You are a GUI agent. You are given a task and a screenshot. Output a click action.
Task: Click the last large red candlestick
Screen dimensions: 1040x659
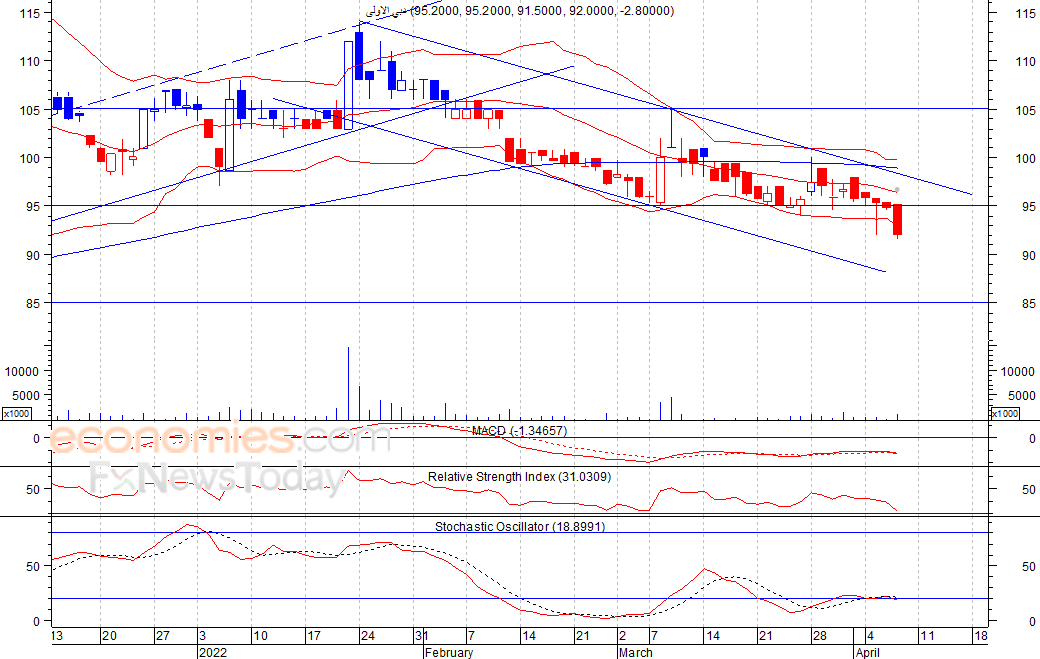[x=897, y=220]
